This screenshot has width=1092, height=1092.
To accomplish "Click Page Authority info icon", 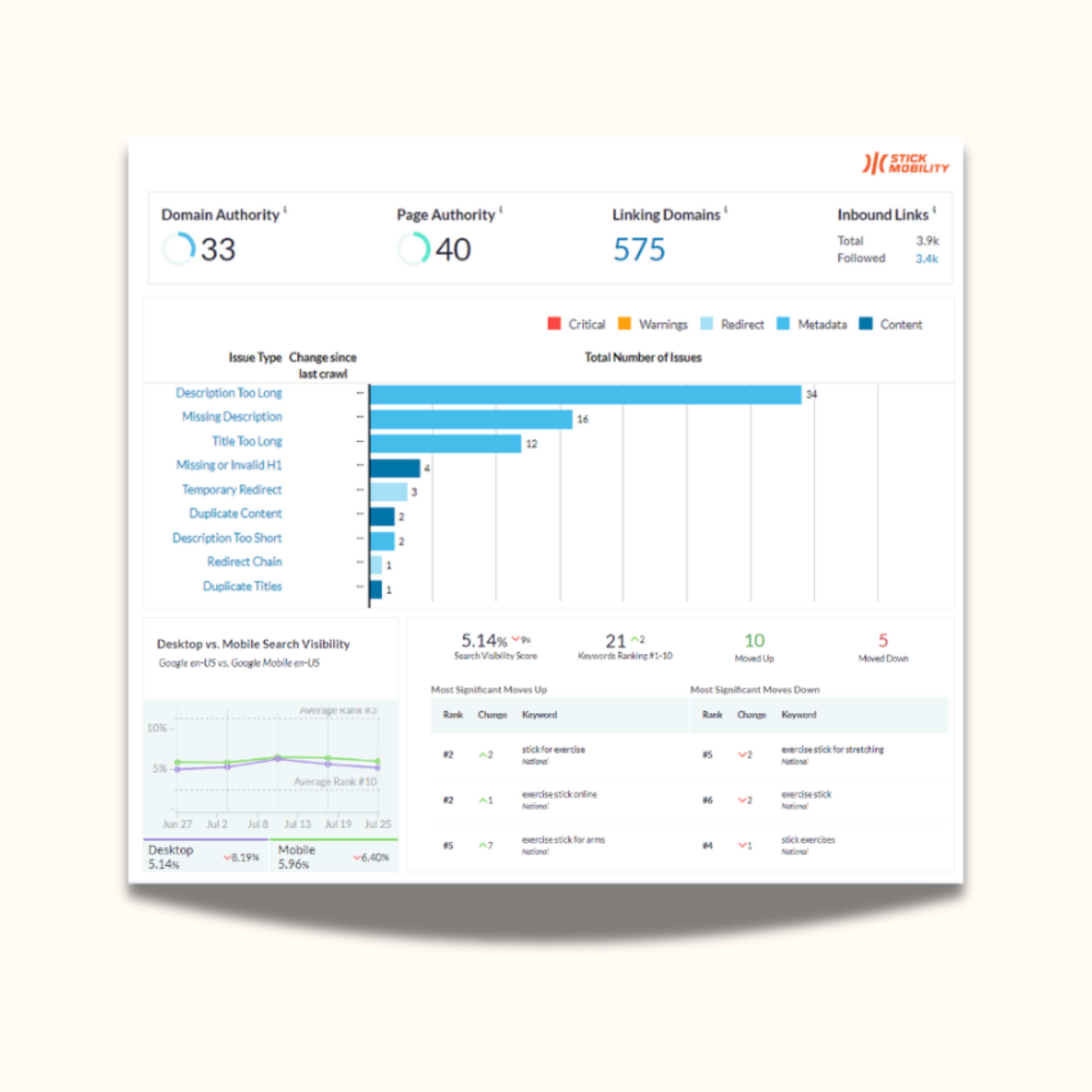I will [501, 210].
